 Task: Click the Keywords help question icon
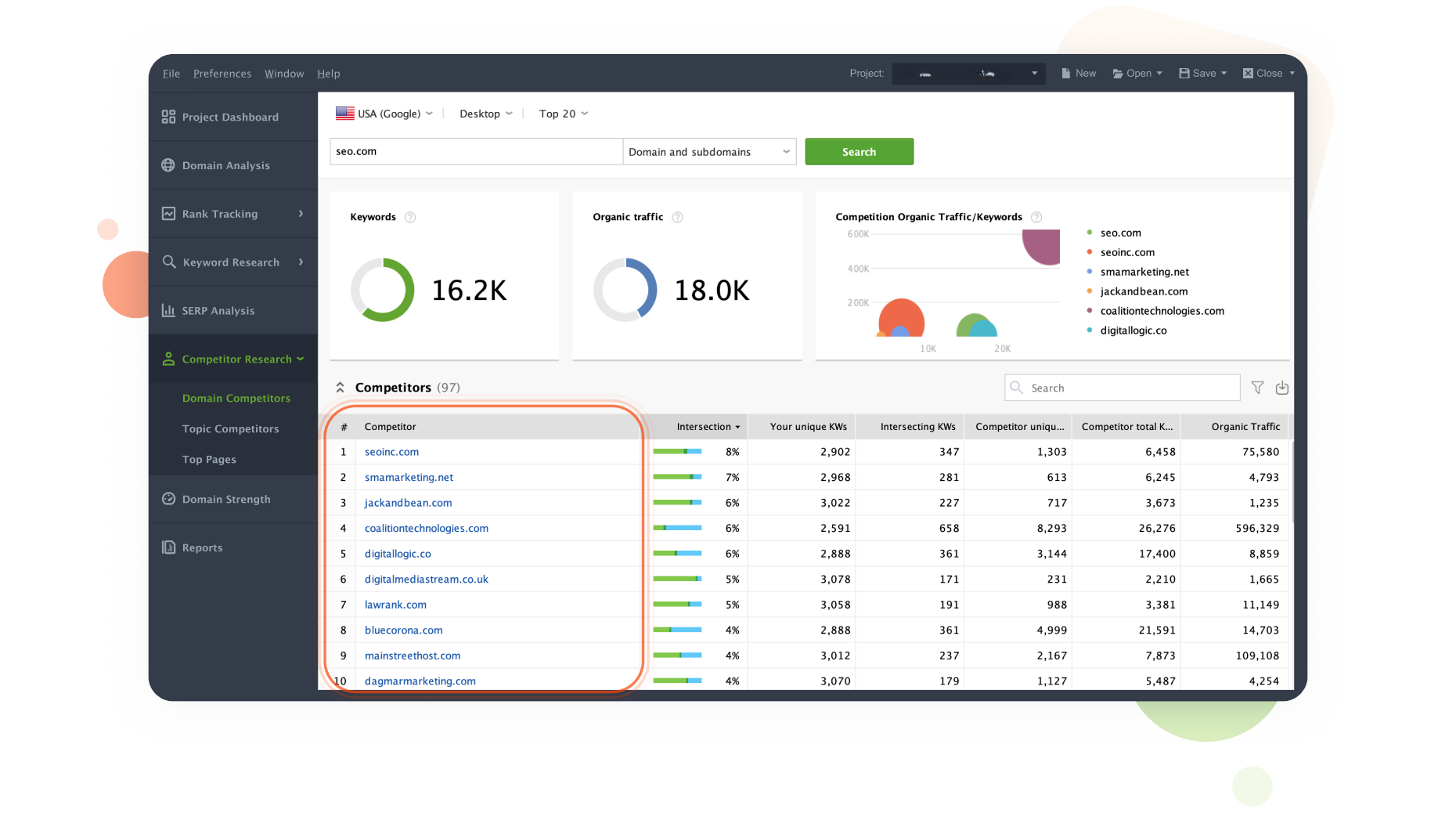click(410, 217)
